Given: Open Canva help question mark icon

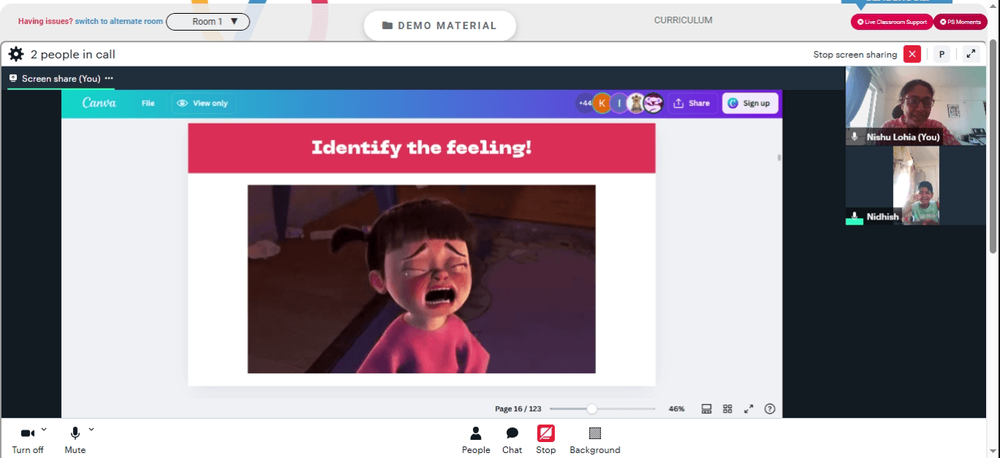Looking at the screenshot, I should pyautogui.click(x=770, y=409).
